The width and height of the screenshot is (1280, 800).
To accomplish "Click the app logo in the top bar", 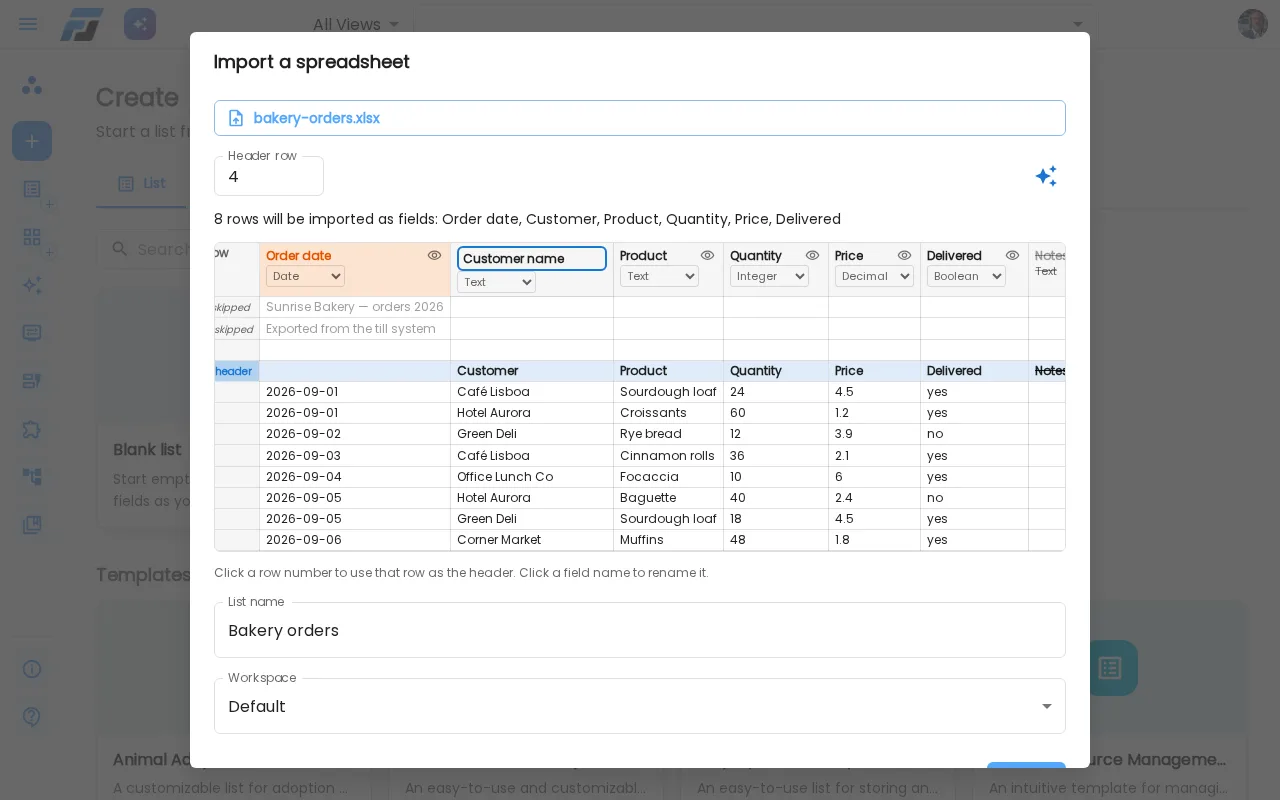I will point(81,24).
